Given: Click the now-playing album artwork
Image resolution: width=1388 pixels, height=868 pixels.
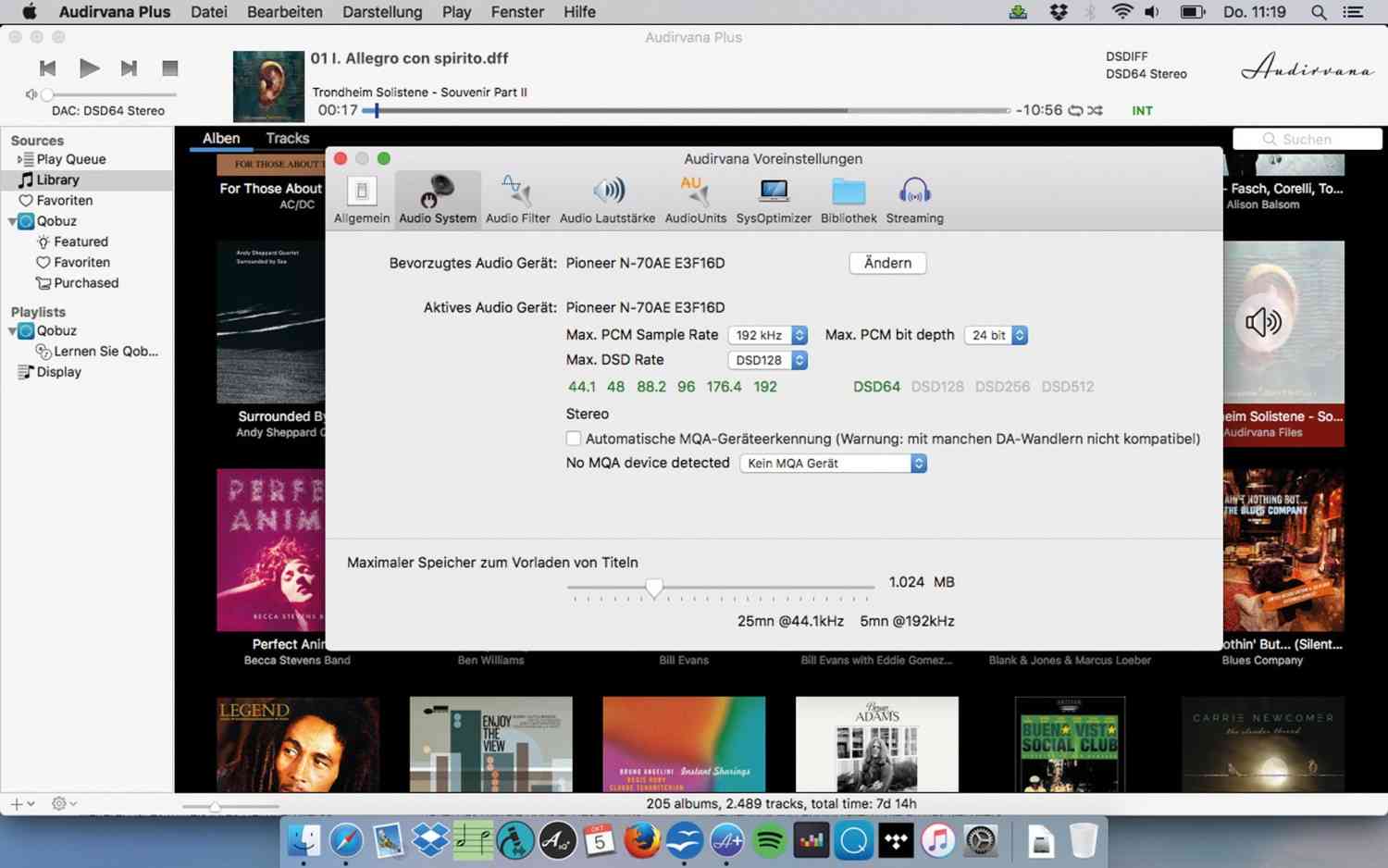Looking at the screenshot, I should point(268,86).
